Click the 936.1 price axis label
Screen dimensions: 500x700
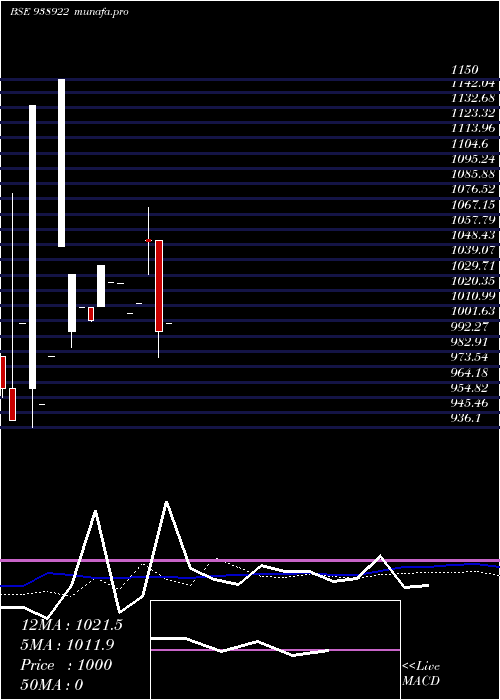(x=465, y=418)
